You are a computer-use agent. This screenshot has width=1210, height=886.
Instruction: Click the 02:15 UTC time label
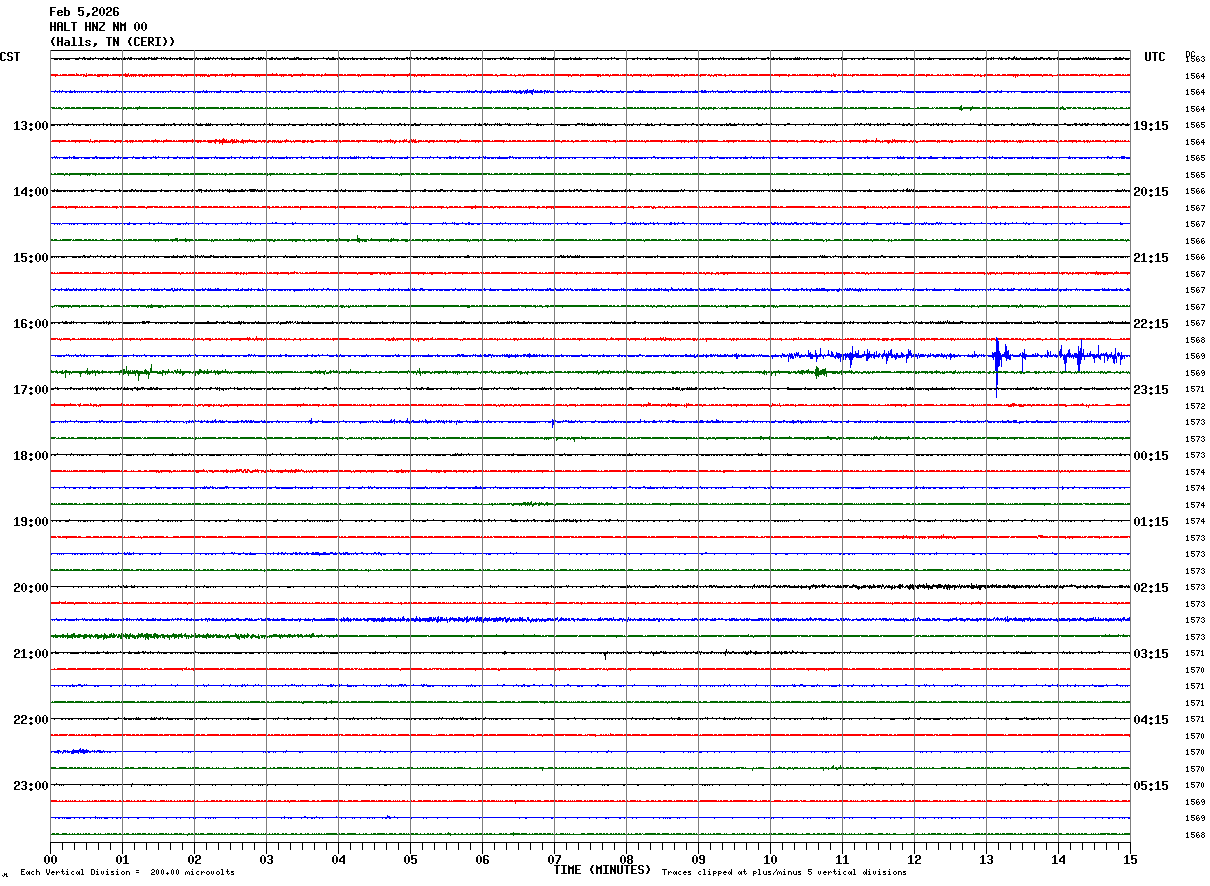pyautogui.click(x=1151, y=588)
